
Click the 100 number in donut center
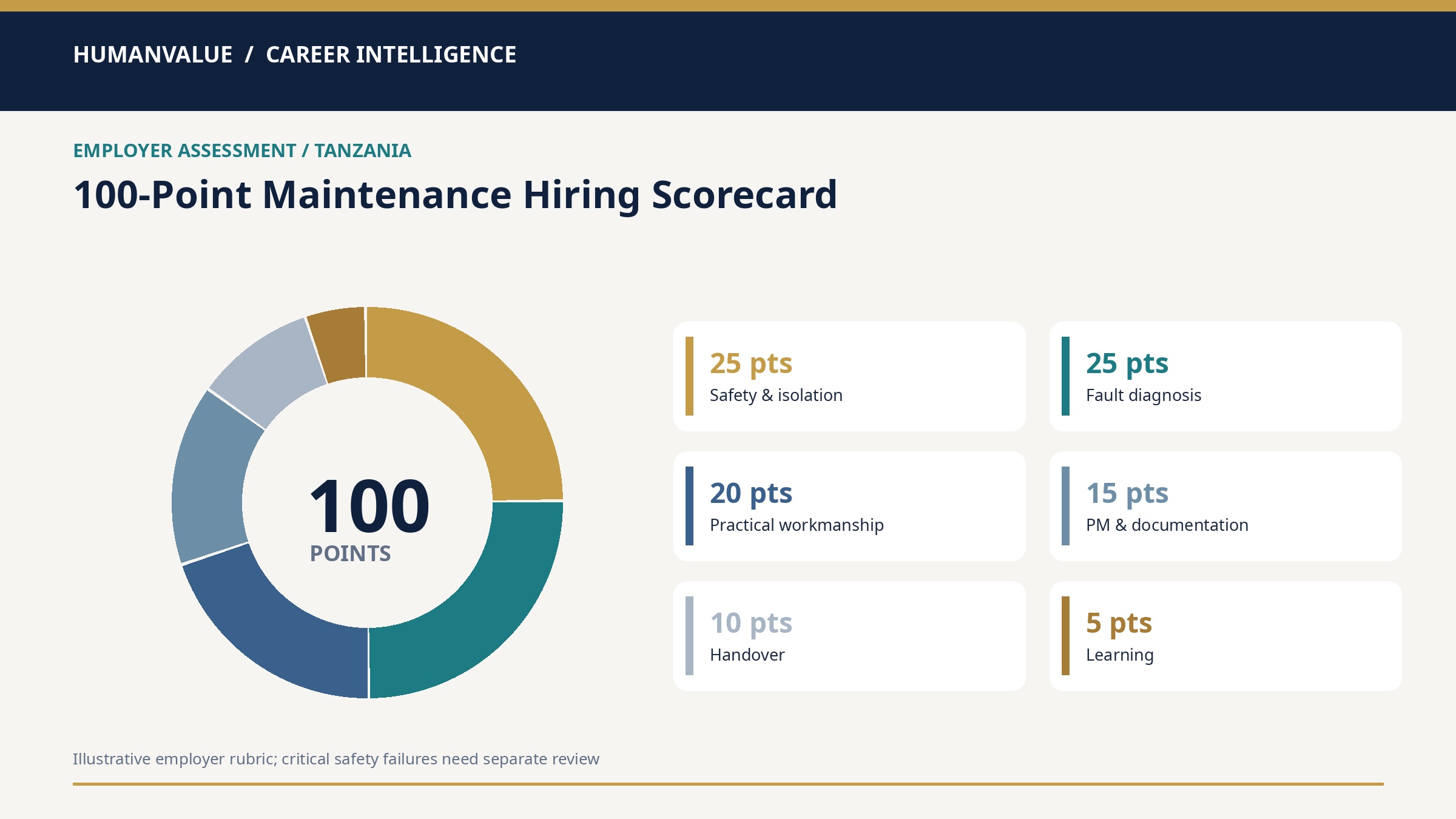coord(369,505)
